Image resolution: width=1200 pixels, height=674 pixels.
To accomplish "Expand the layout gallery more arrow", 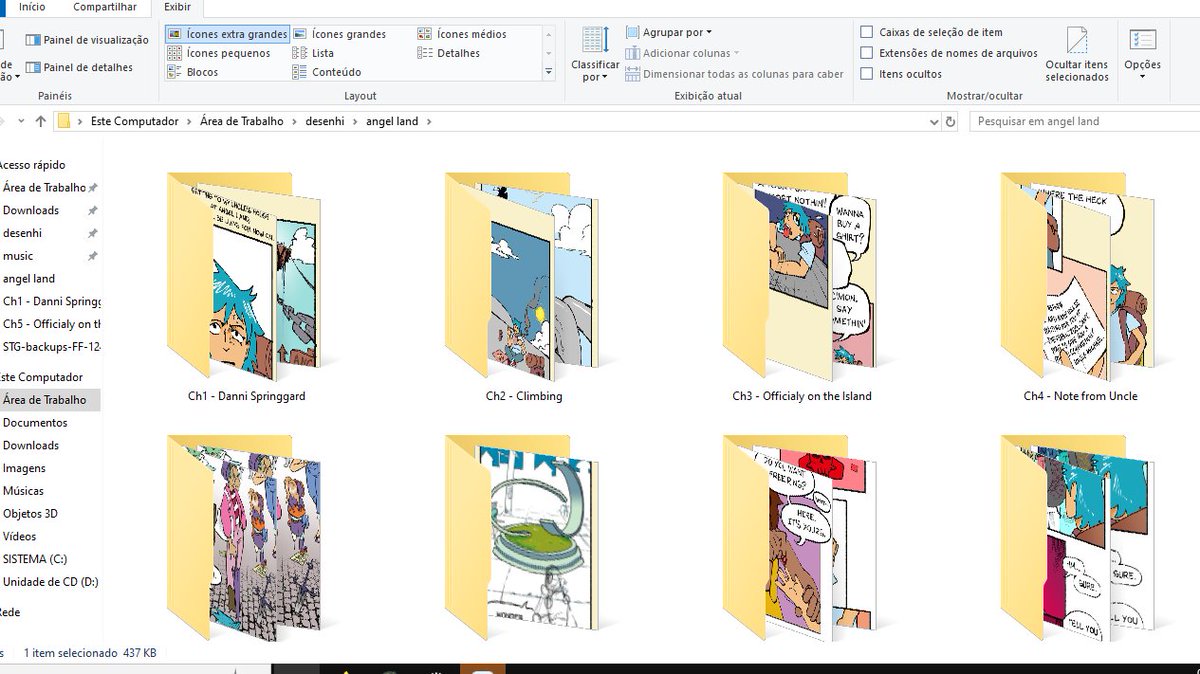I will tap(548, 72).
